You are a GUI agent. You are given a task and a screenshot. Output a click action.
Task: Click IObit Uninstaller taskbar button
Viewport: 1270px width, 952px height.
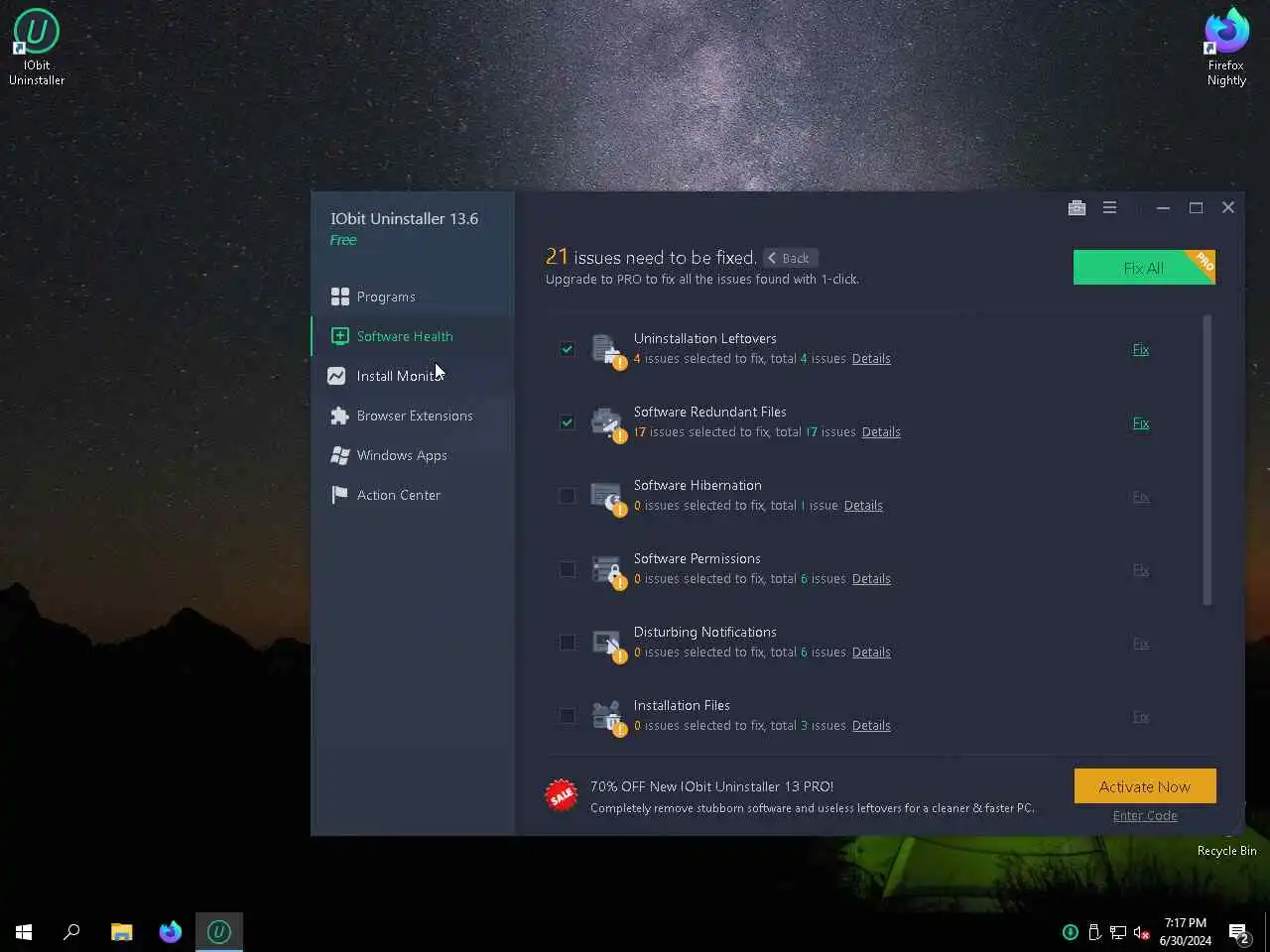219,932
